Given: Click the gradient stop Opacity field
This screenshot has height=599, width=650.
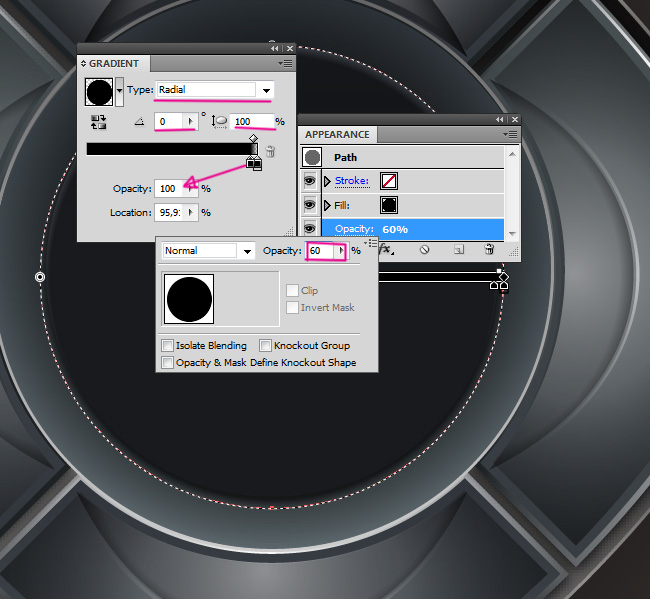Looking at the screenshot, I should pyautogui.click(x=169, y=189).
